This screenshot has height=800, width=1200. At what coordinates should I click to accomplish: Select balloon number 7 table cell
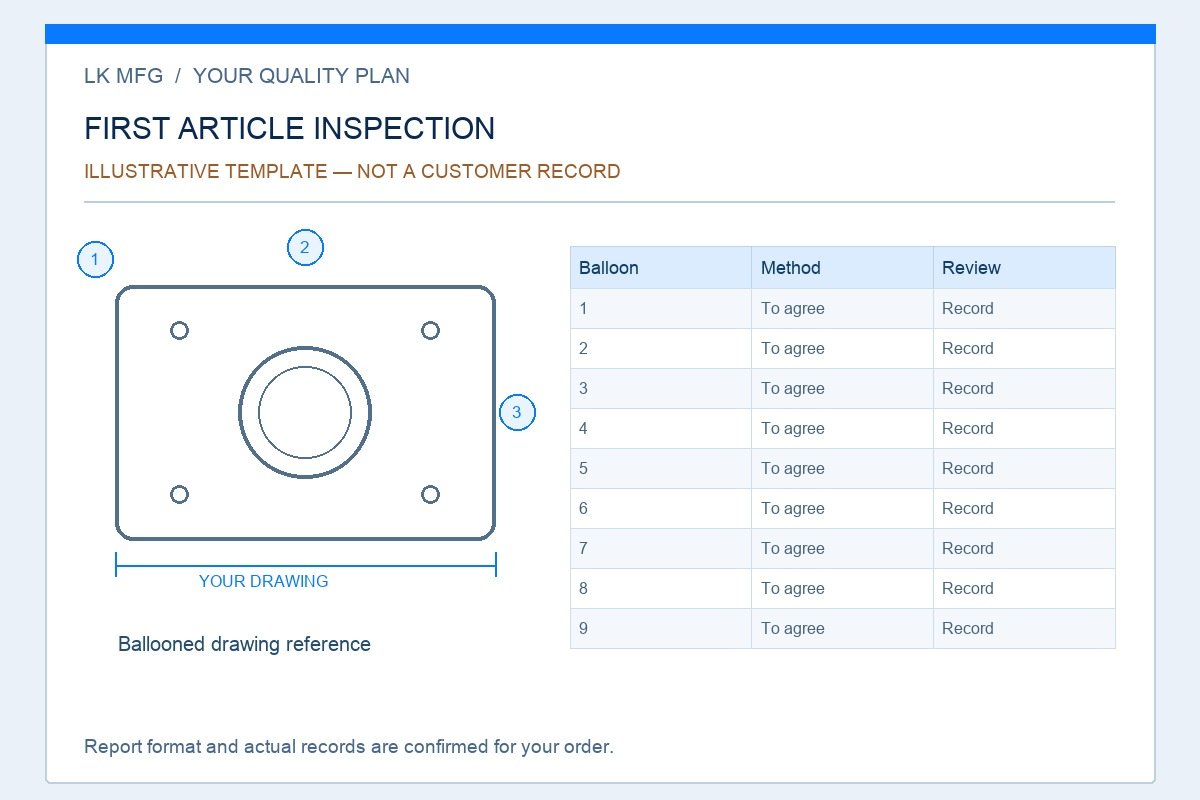pyautogui.click(x=661, y=549)
